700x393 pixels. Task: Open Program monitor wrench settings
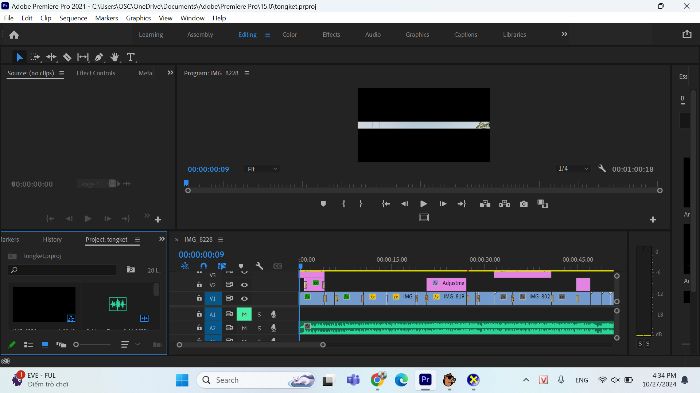602,168
